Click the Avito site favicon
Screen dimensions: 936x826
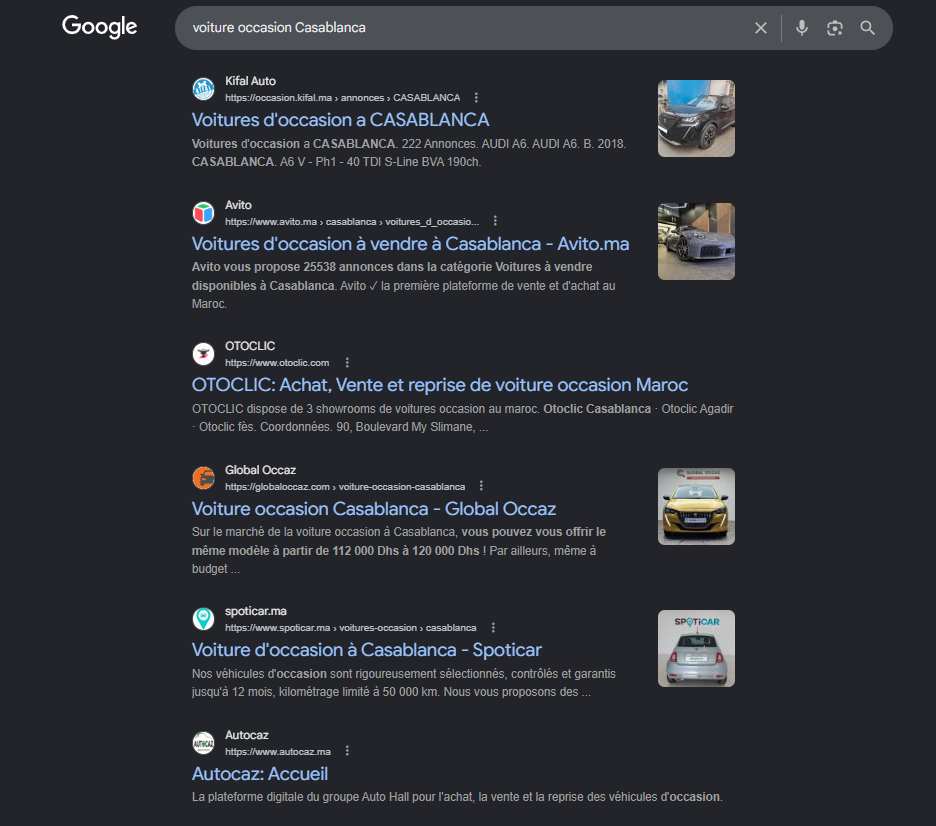point(203,213)
